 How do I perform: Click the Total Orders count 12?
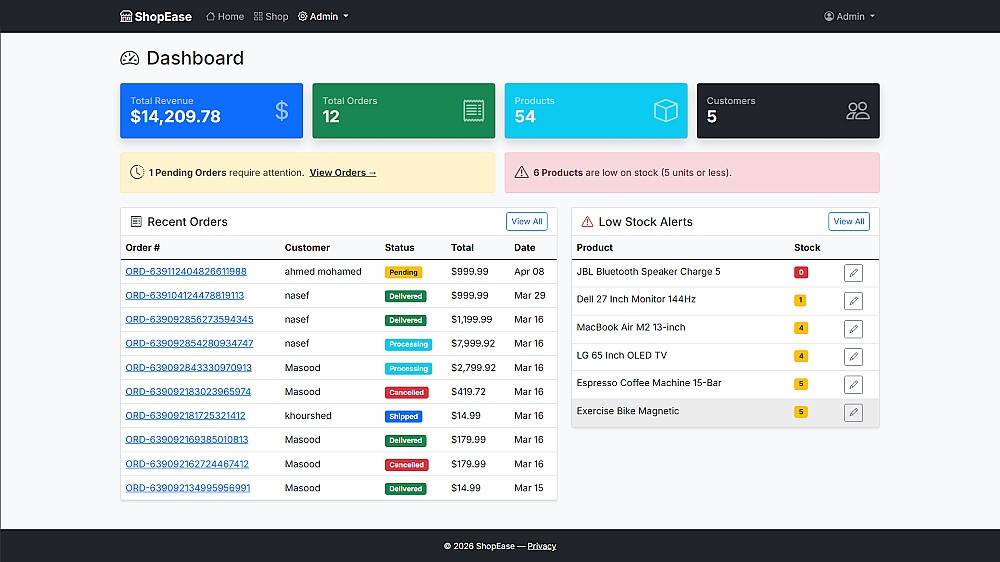point(331,117)
